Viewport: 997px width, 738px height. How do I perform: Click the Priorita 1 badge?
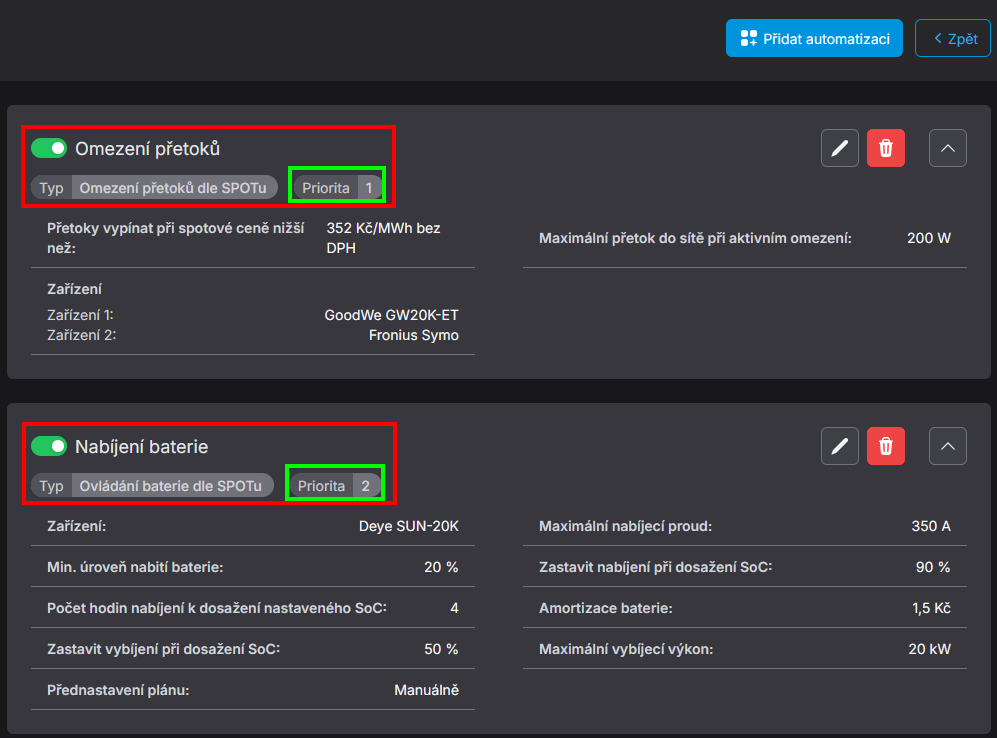click(x=338, y=188)
